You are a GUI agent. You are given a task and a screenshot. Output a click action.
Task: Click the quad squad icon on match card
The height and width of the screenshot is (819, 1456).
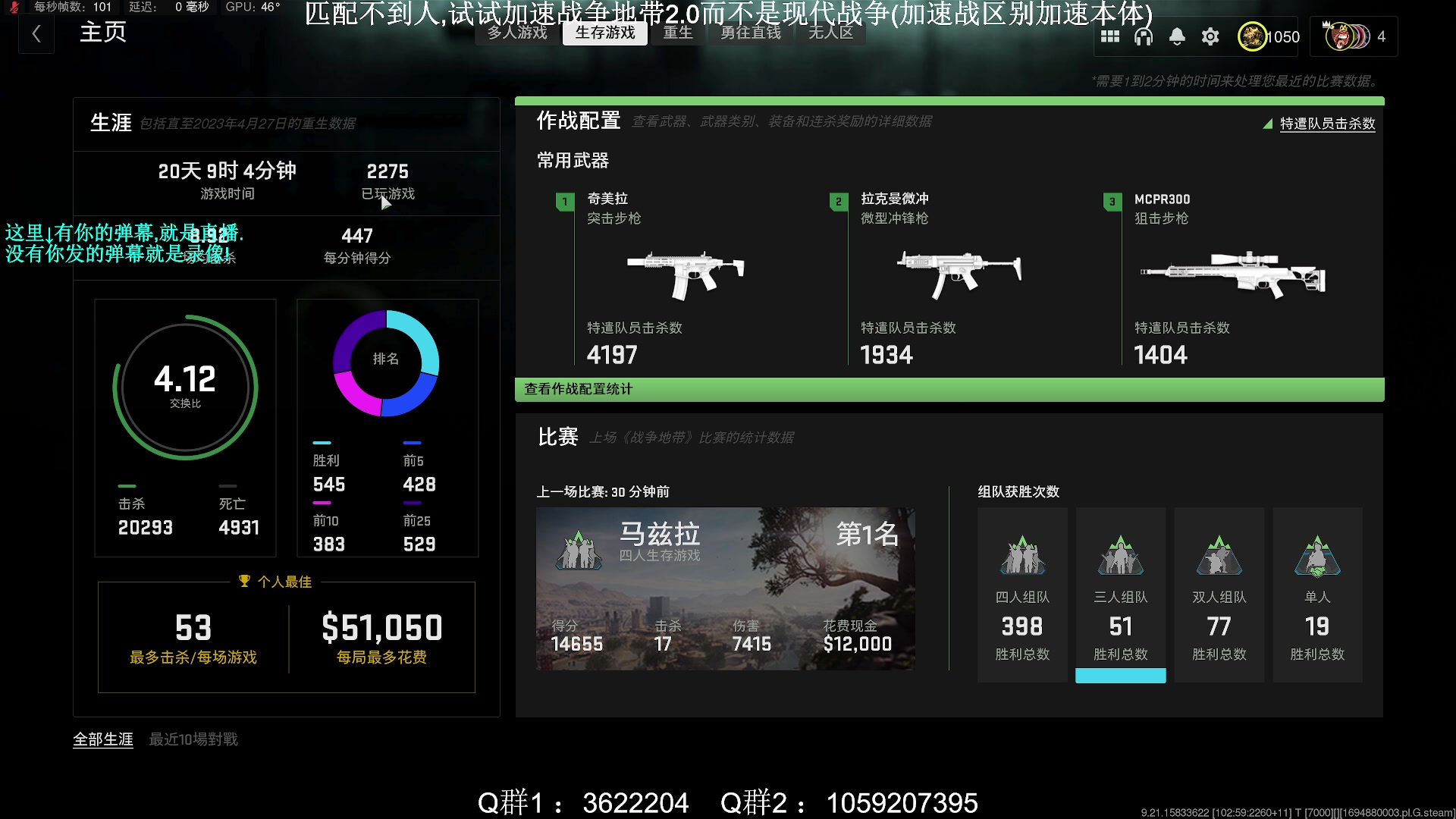pos(579,551)
